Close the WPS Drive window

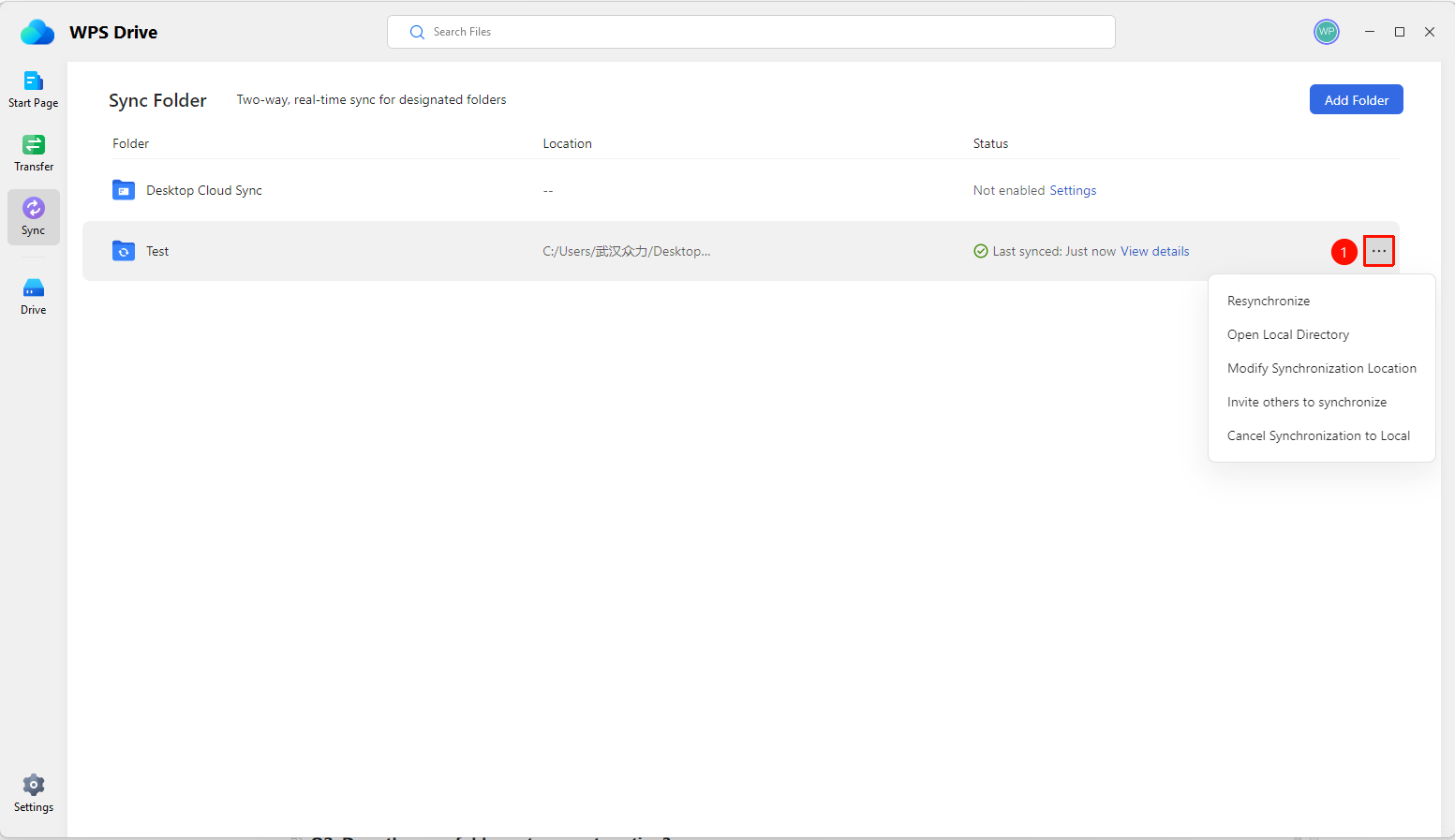click(x=1430, y=32)
